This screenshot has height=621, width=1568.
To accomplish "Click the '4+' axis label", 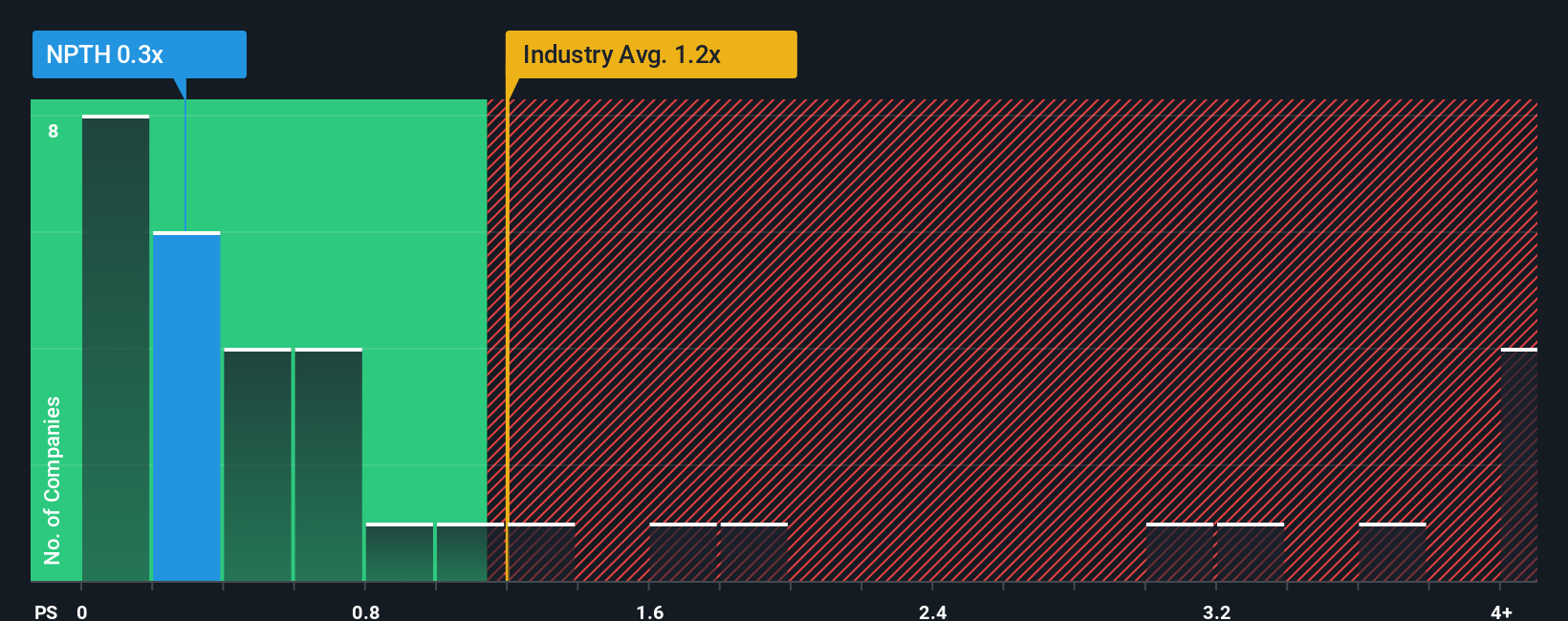I will coord(1502,611).
